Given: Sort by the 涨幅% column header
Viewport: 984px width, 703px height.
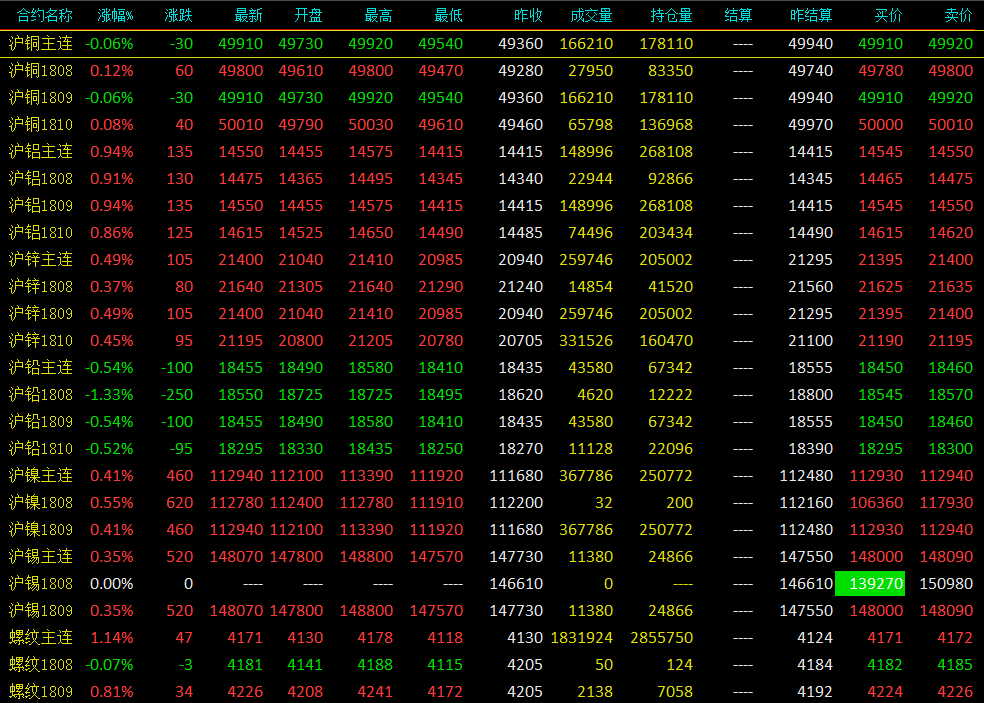Looking at the screenshot, I should tap(115, 16).
